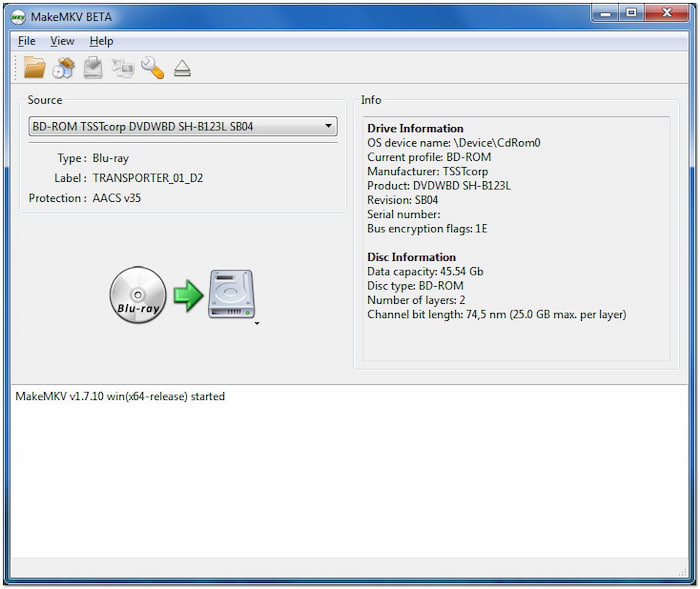
Task: Click the MakeMKV title bar app icon
Action: coord(17,15)
